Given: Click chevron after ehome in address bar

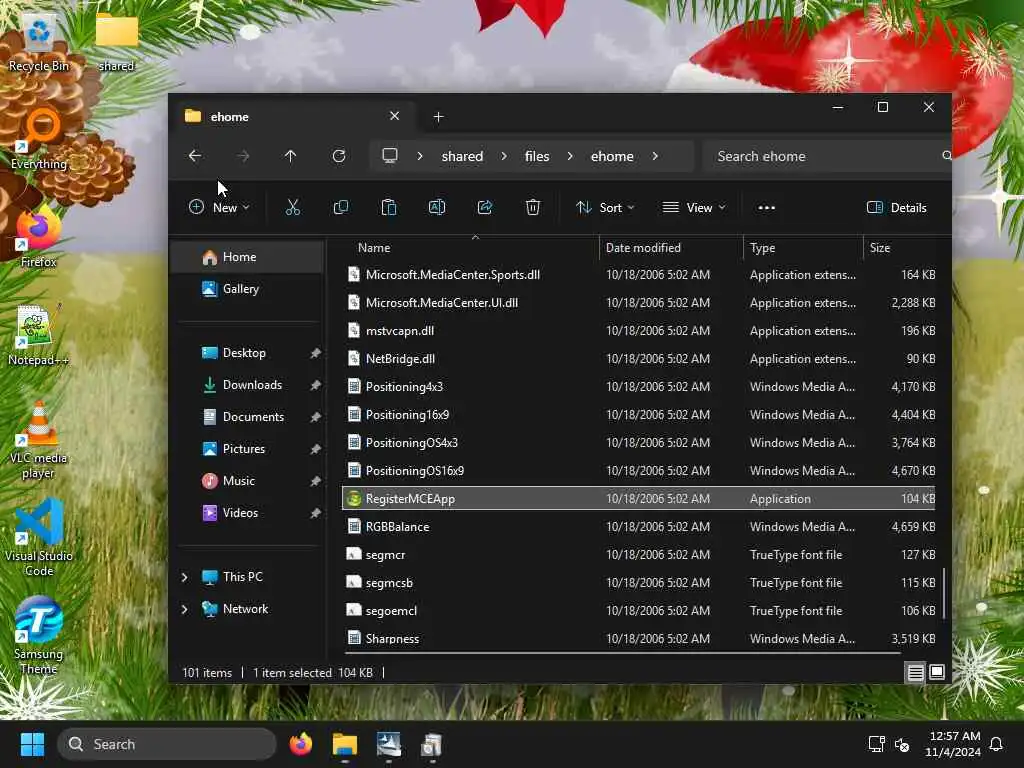Looking at the screenshot, I should [x=655, y=156].
